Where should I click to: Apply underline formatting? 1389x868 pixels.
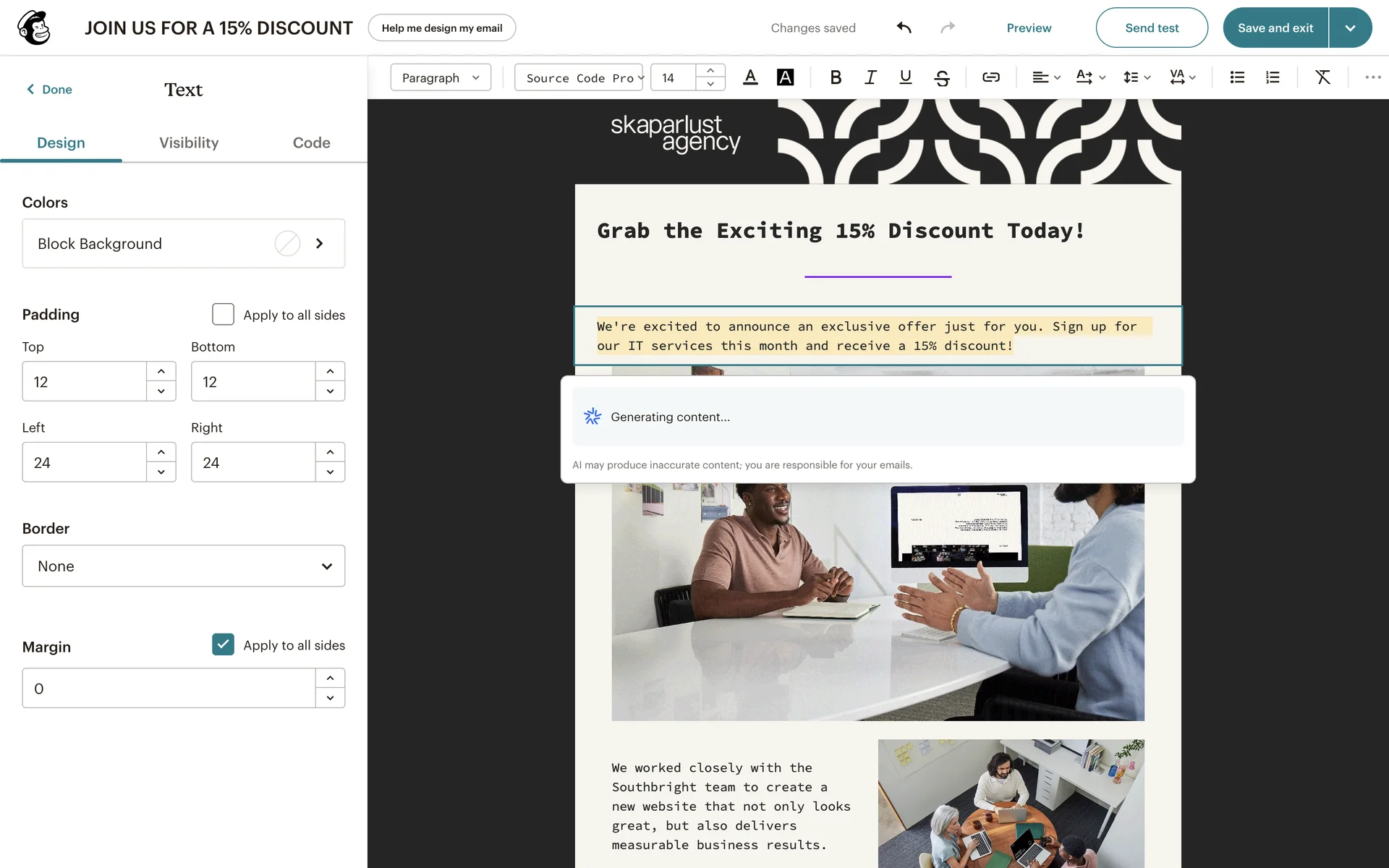tap(905, 77)
